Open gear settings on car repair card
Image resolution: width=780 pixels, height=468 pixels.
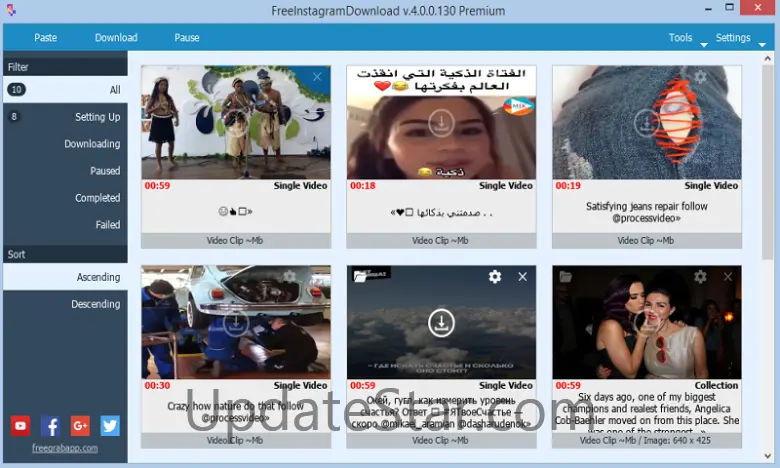click(289, 276)
